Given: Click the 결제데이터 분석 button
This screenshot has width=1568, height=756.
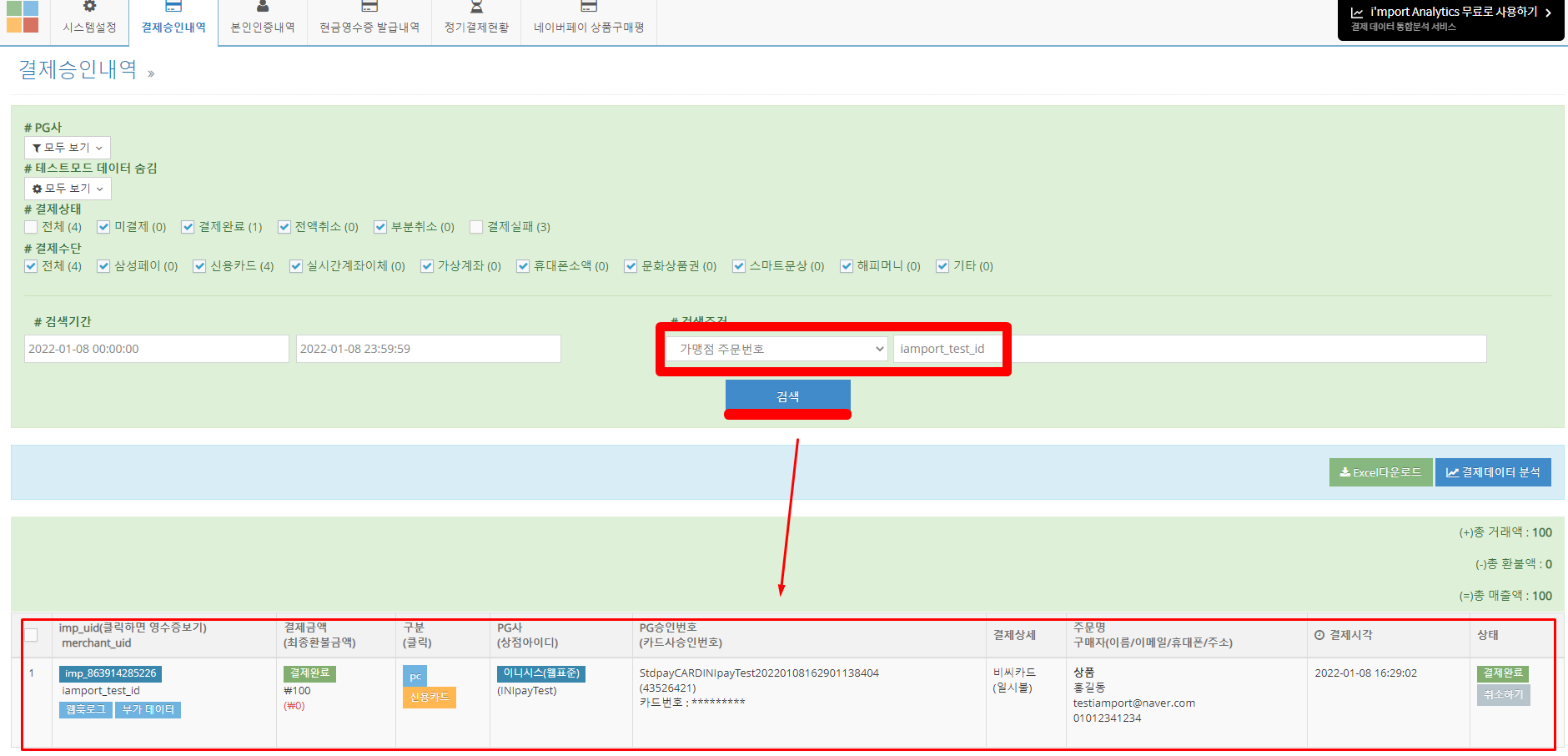Looking at the screenshot, I should point(1493,472).
